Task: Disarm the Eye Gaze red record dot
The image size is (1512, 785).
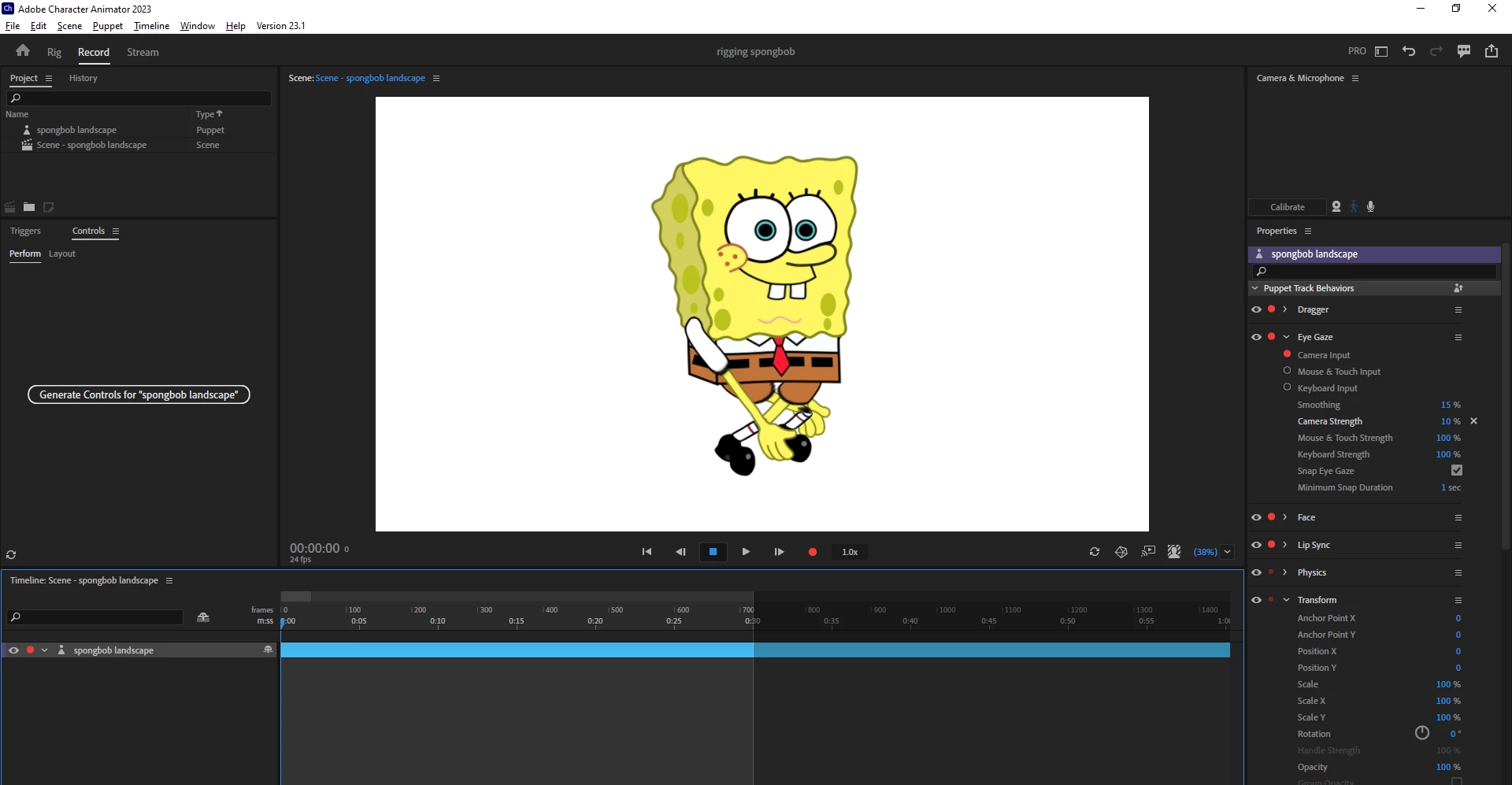Action: 1272,336
